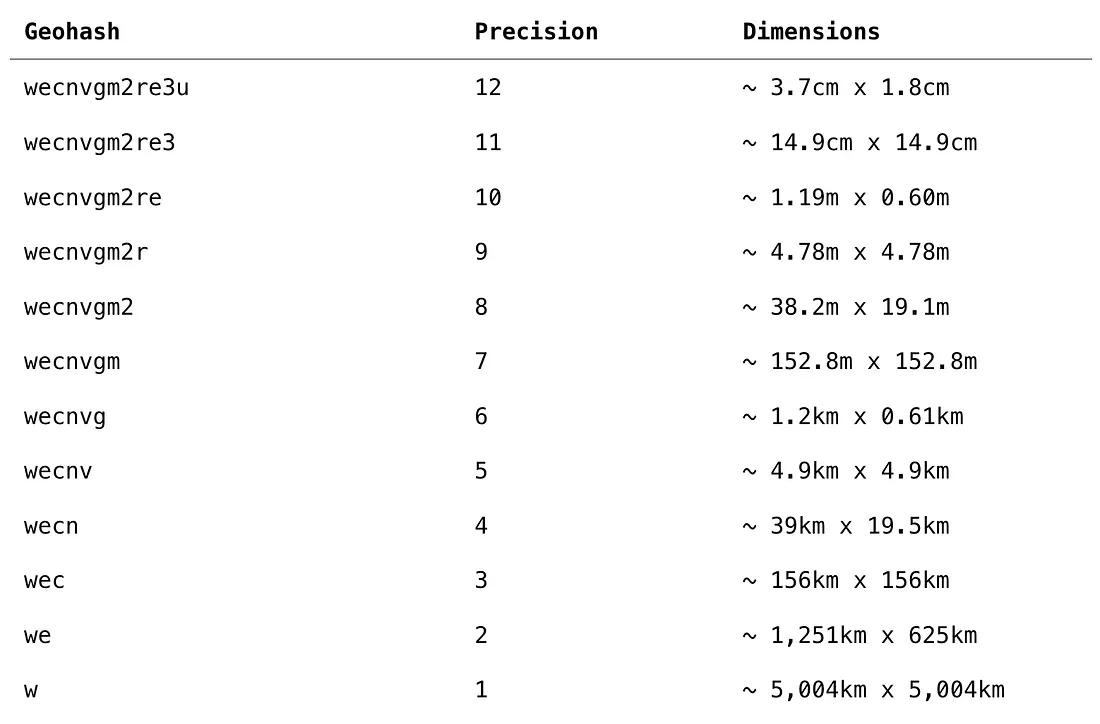The image size is (1100, 724).
Task: Click the wecnvgm2re geohash text
Action: click(93, 197)
